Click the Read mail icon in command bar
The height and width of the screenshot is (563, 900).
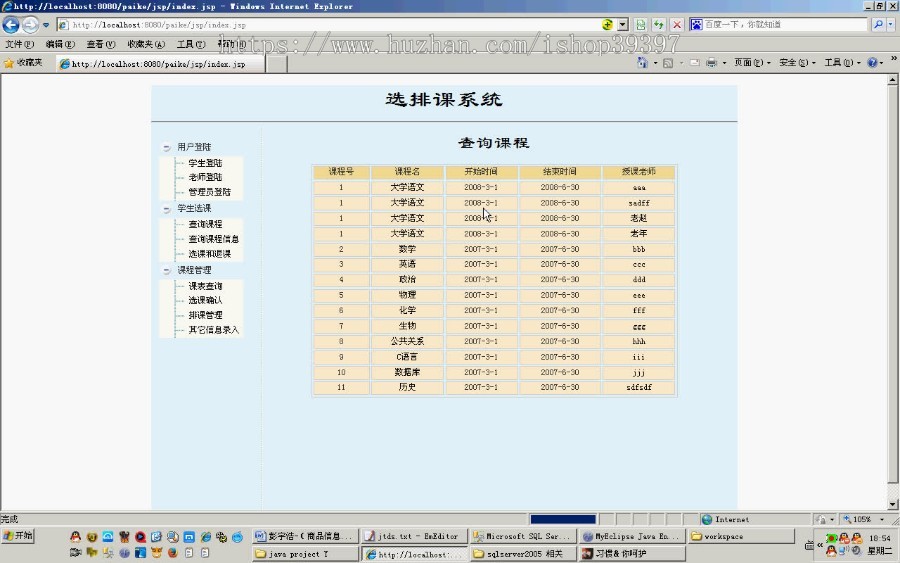coord(695,63)
